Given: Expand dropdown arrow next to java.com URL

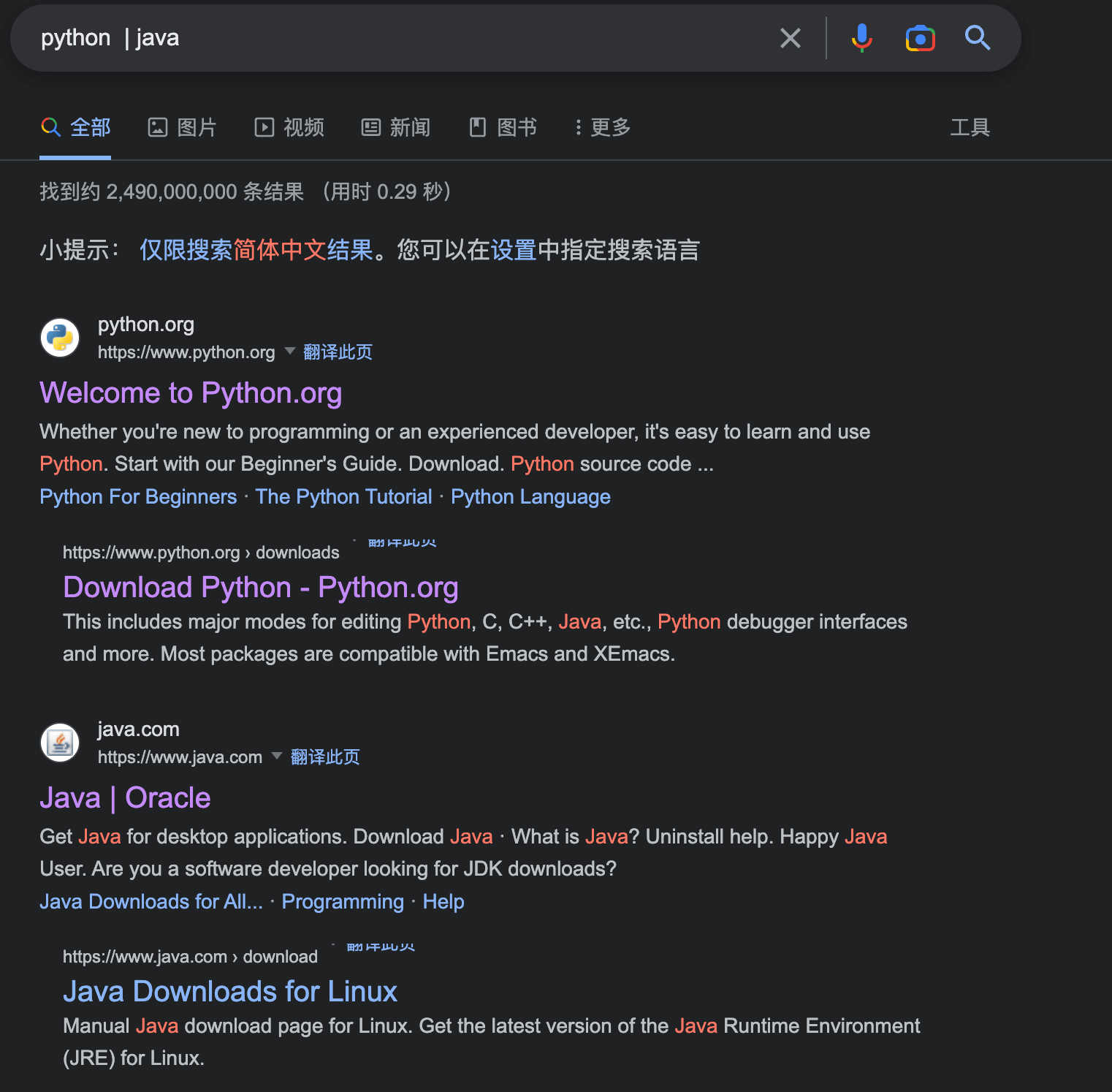Looking at the screenshot, I should (277, 756).
